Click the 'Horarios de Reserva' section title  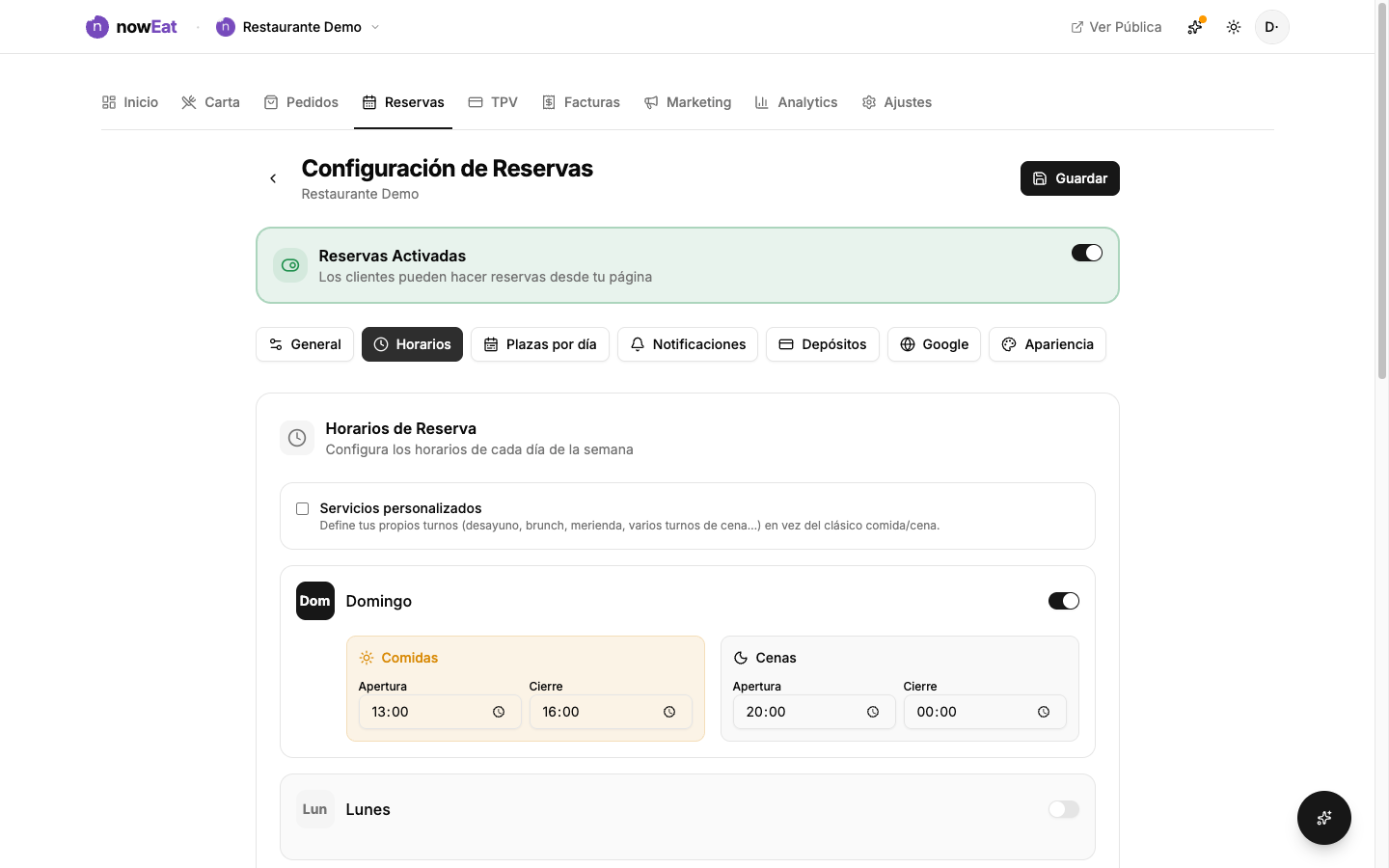[401, 428]
